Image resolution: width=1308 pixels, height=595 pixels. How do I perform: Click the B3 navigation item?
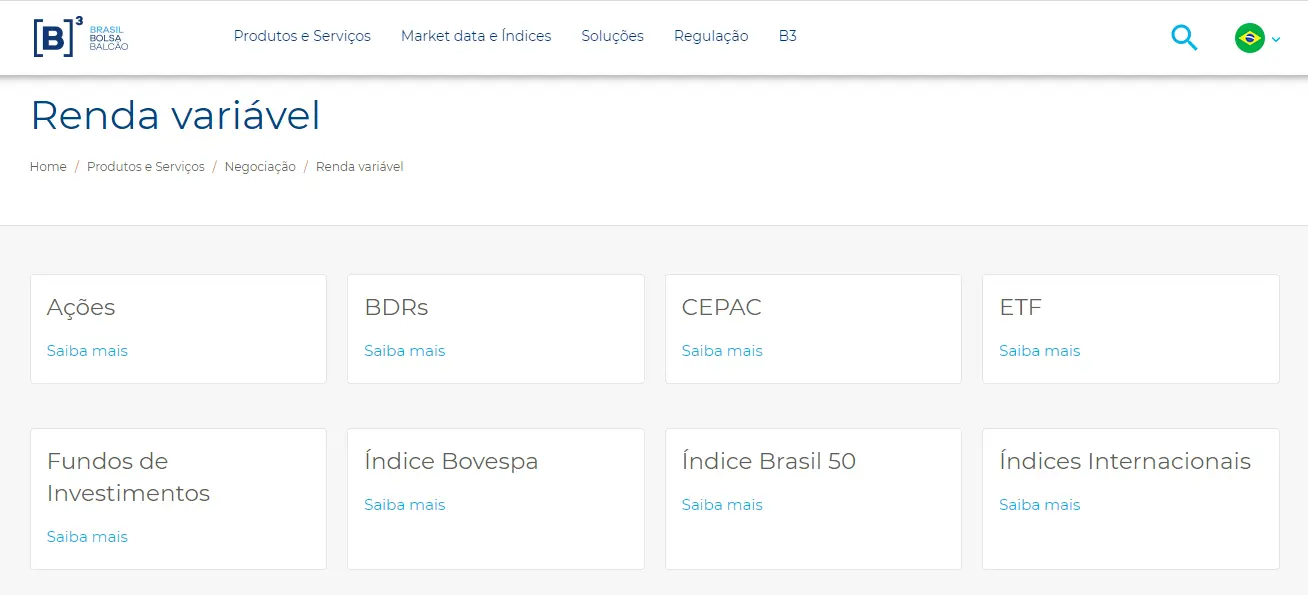point(788,36)
